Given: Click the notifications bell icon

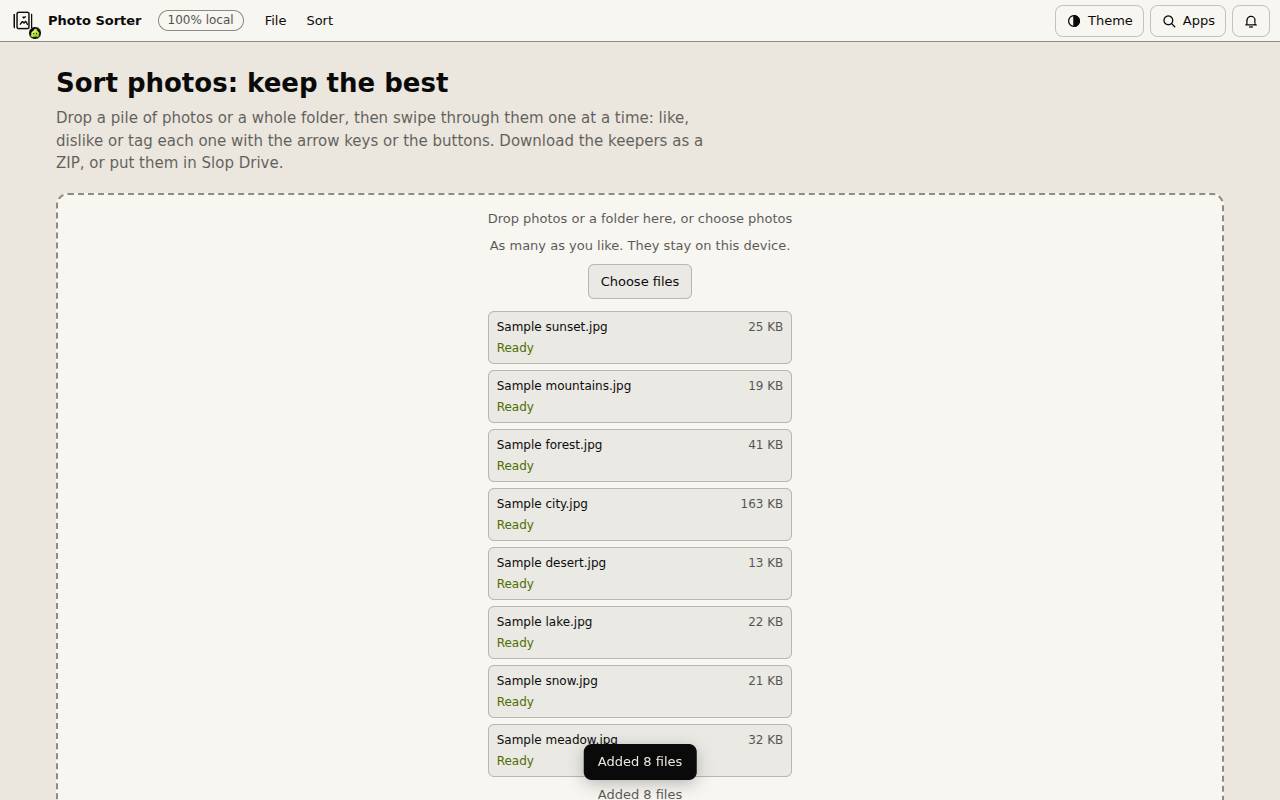Looking at the screenshot, I should click(x=1250, y=21).
